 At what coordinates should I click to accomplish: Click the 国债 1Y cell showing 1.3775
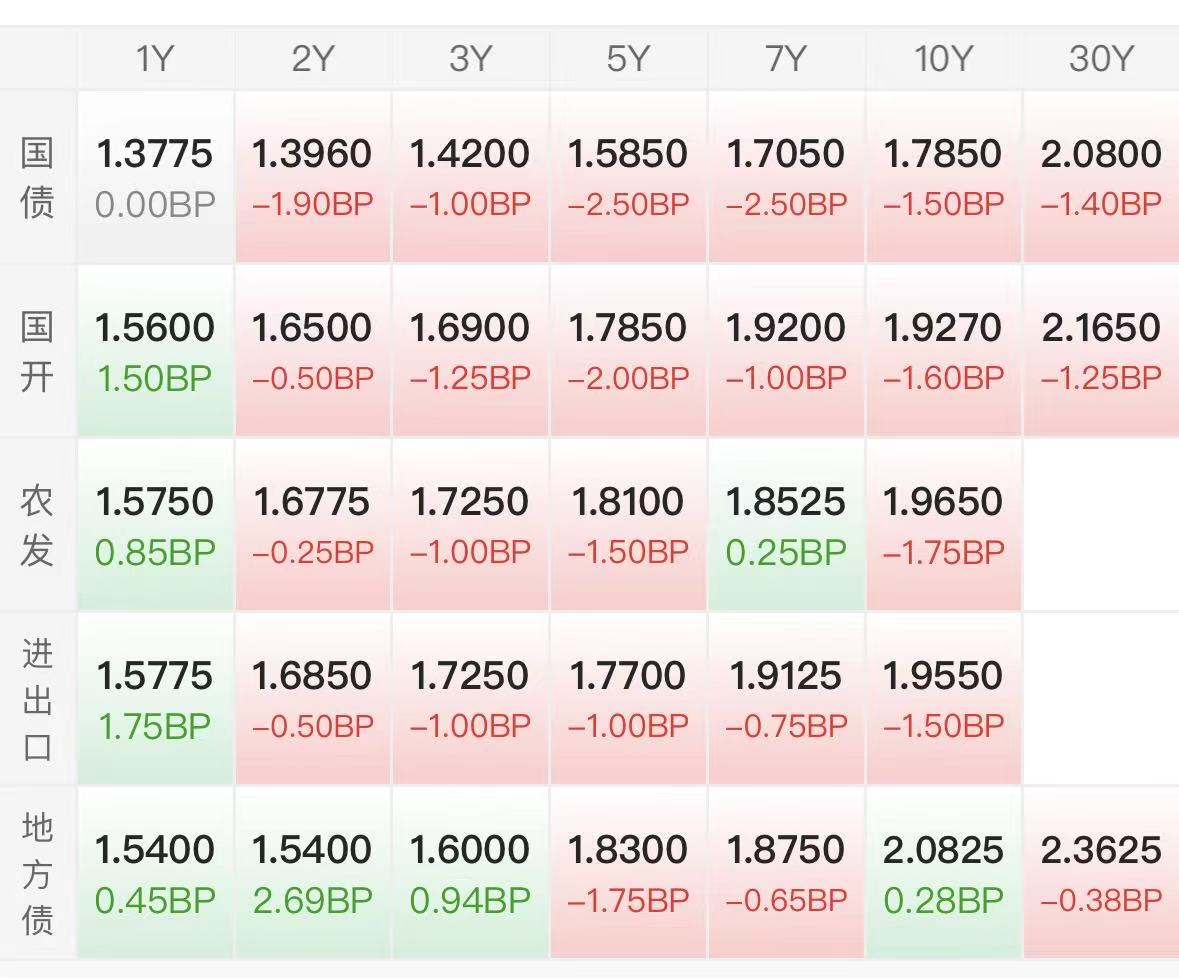click(x=155, y=177)
